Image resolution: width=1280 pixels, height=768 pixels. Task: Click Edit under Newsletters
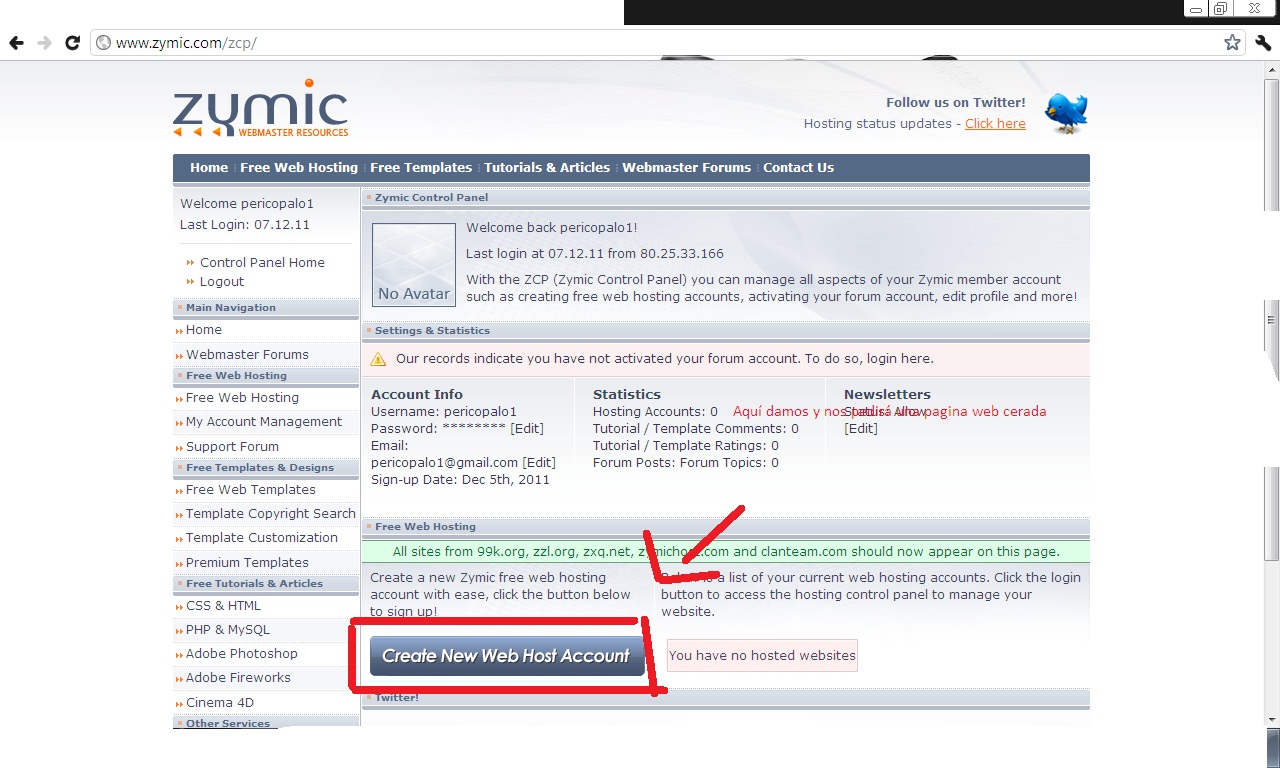tap(861, 428)
